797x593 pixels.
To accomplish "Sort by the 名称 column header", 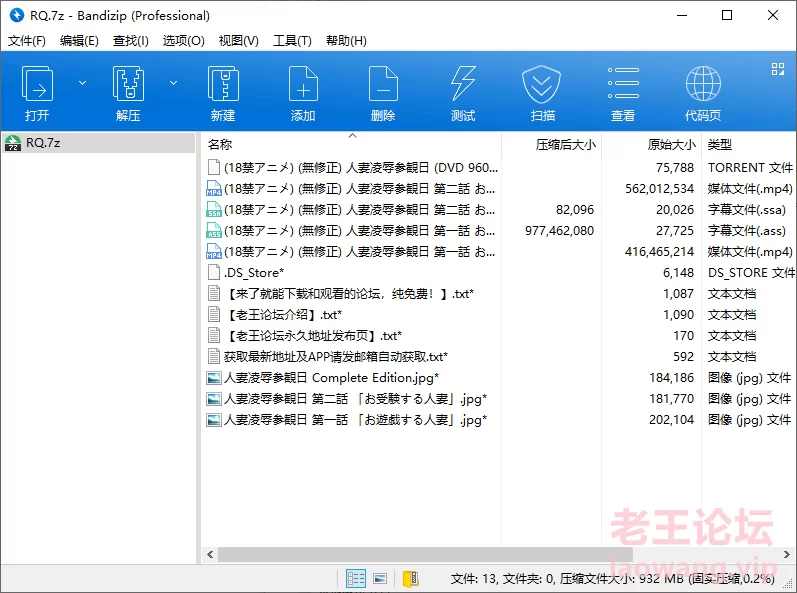I will 220,145.
